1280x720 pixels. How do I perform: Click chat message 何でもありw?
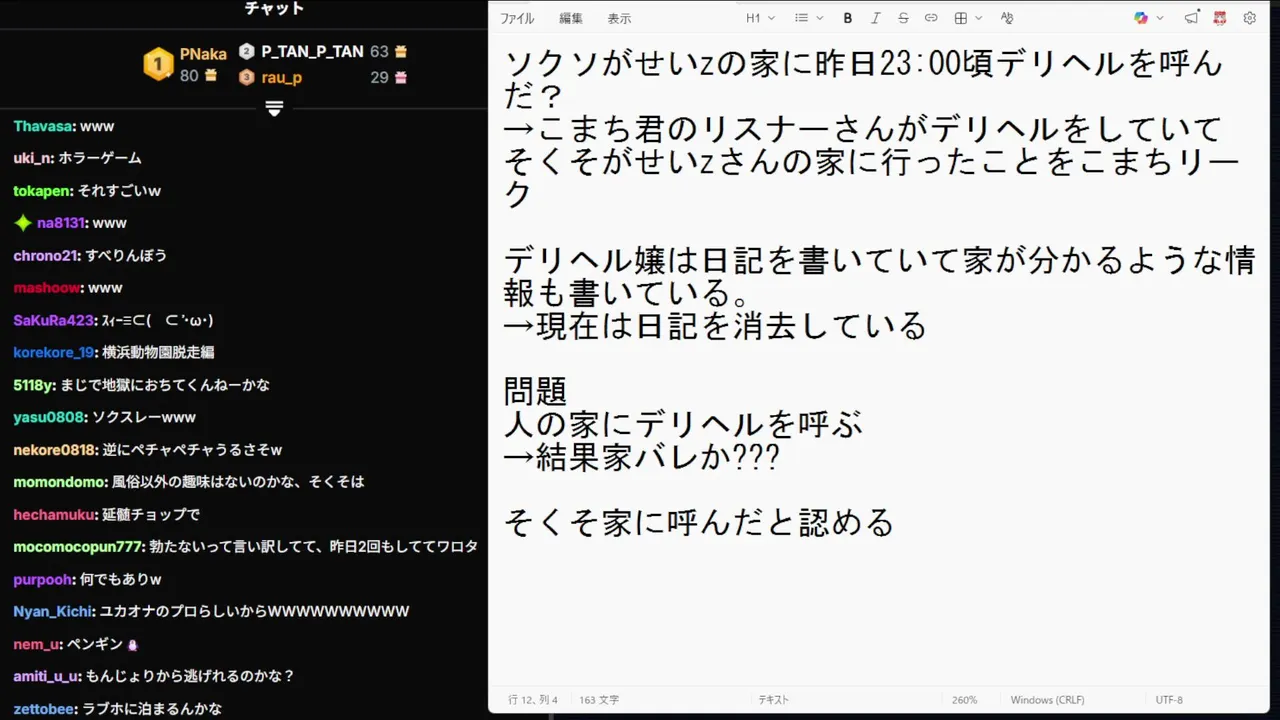[121, 580]
